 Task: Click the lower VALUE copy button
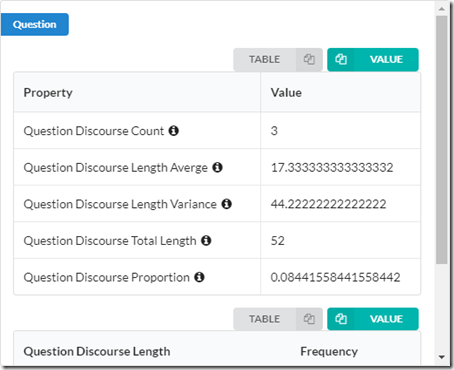click(x=373, y=319)
